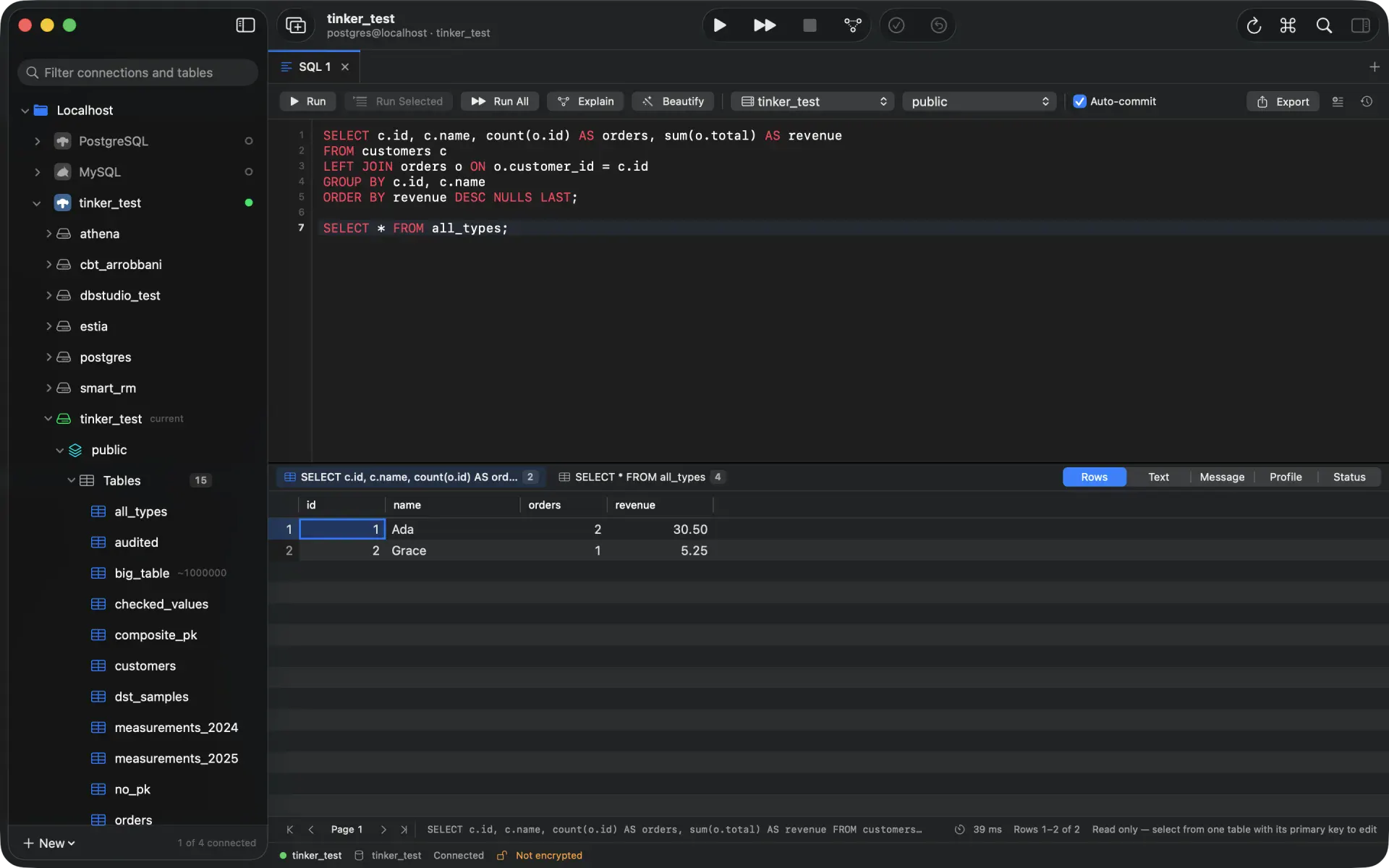The width and height of the screenshot is (1389, 868).
Task: Click the all_types table icon
Action: [x=98, y=511]
